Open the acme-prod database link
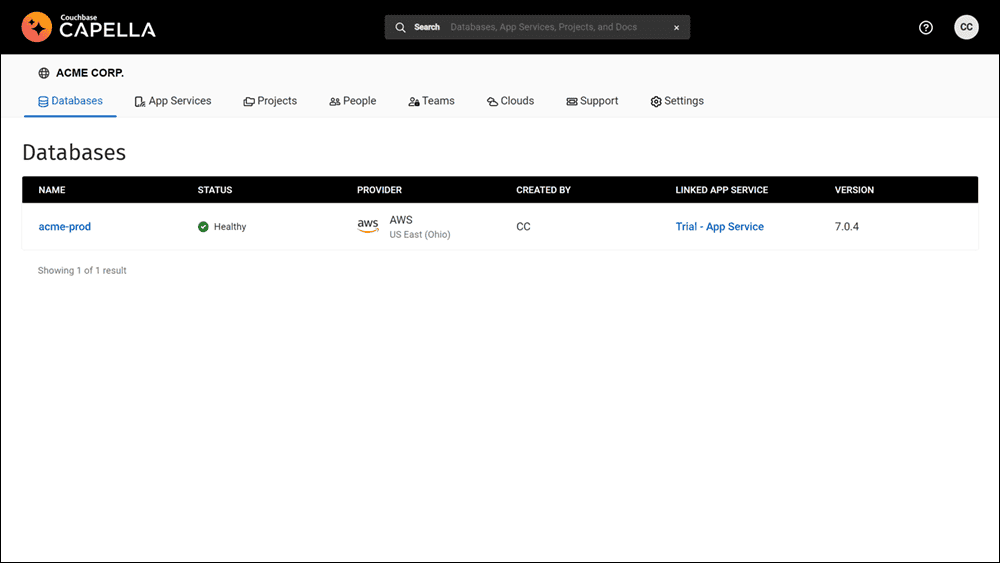The width and height of the screenshot is (1000, 563). pyautogui.click(x=64, y=226)
